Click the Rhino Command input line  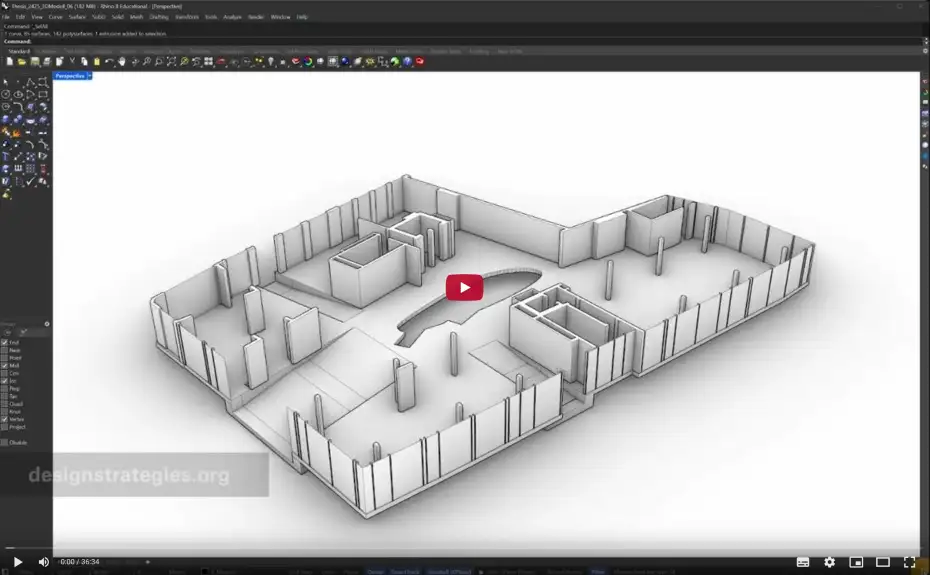pos(463,42)
